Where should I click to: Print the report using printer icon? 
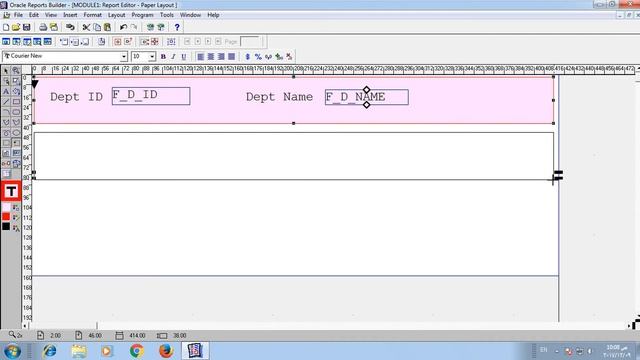click(43, 27)
